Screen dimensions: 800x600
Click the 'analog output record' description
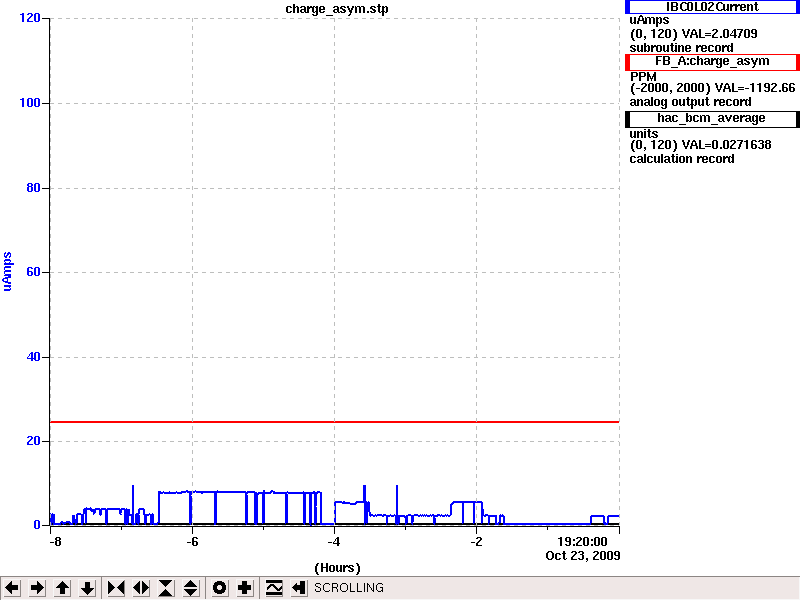(x=690, y=102)
